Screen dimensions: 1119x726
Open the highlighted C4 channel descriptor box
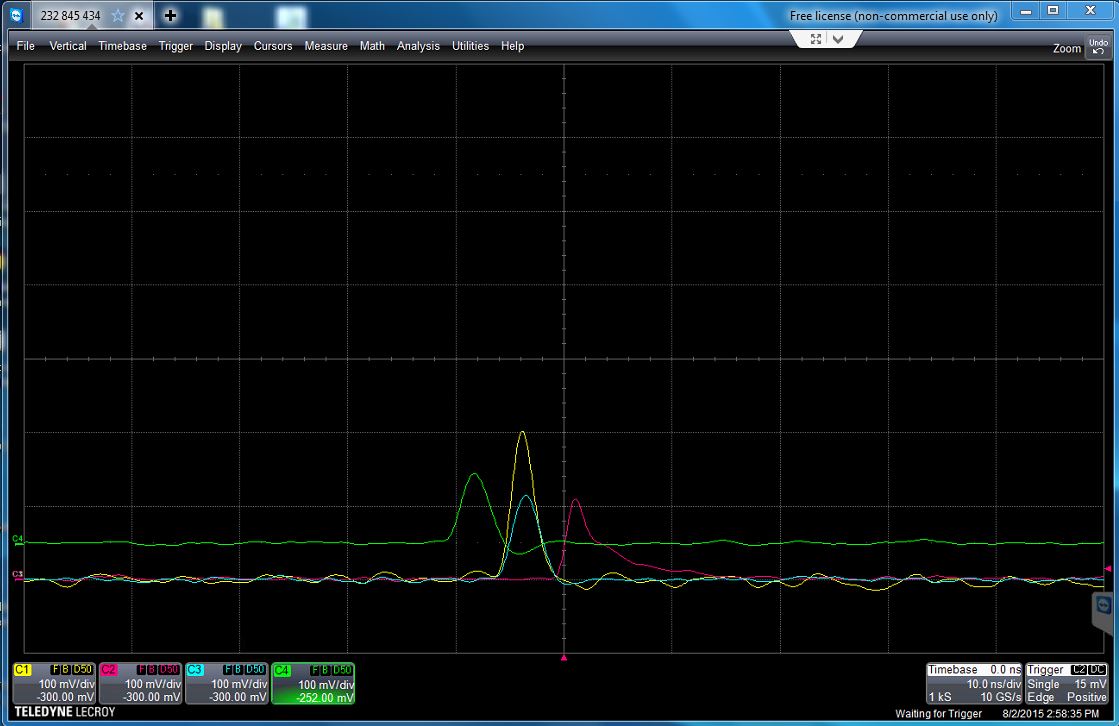coord(313,683)
